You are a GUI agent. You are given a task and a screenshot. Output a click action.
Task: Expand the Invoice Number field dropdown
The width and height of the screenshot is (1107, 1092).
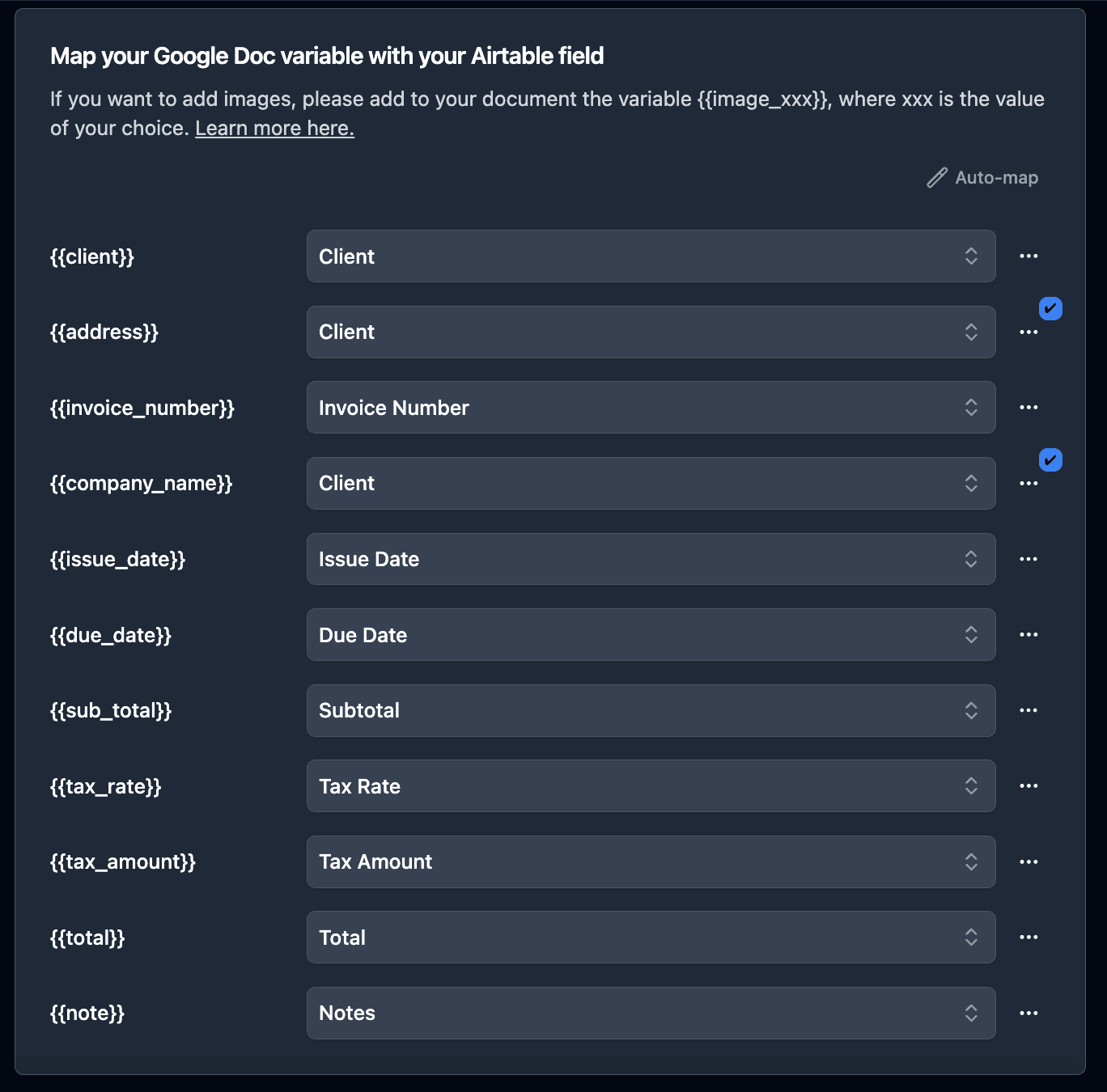pos(650,408)
